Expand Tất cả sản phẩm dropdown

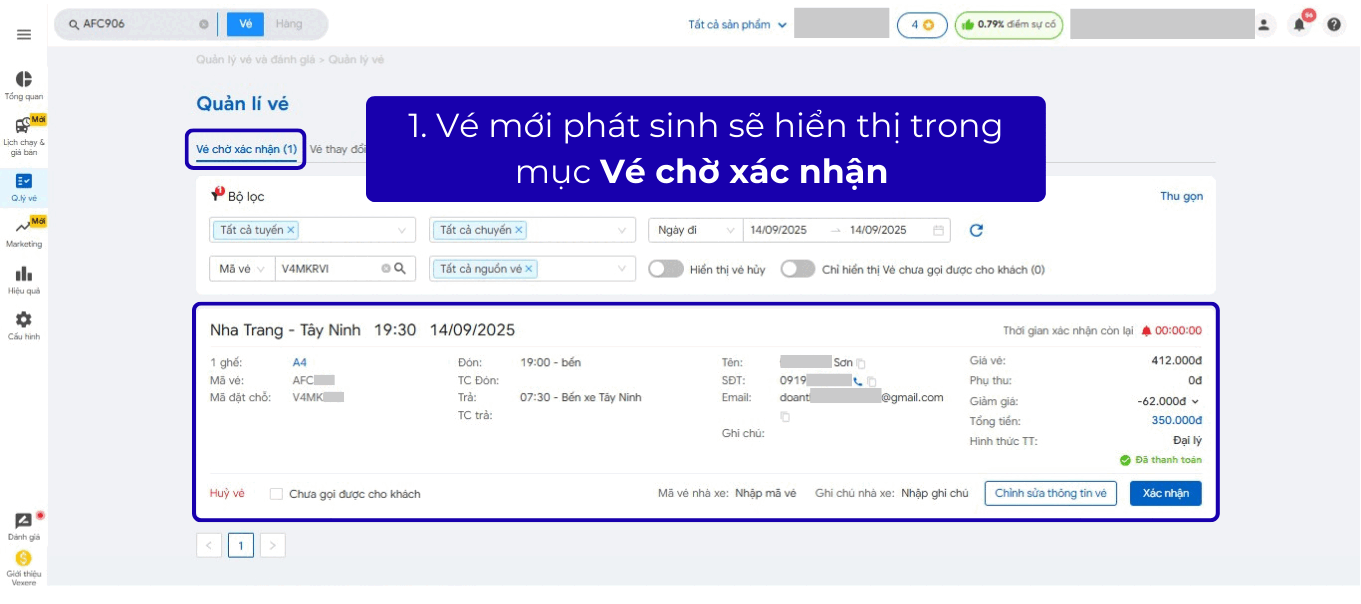coord(737,25)
